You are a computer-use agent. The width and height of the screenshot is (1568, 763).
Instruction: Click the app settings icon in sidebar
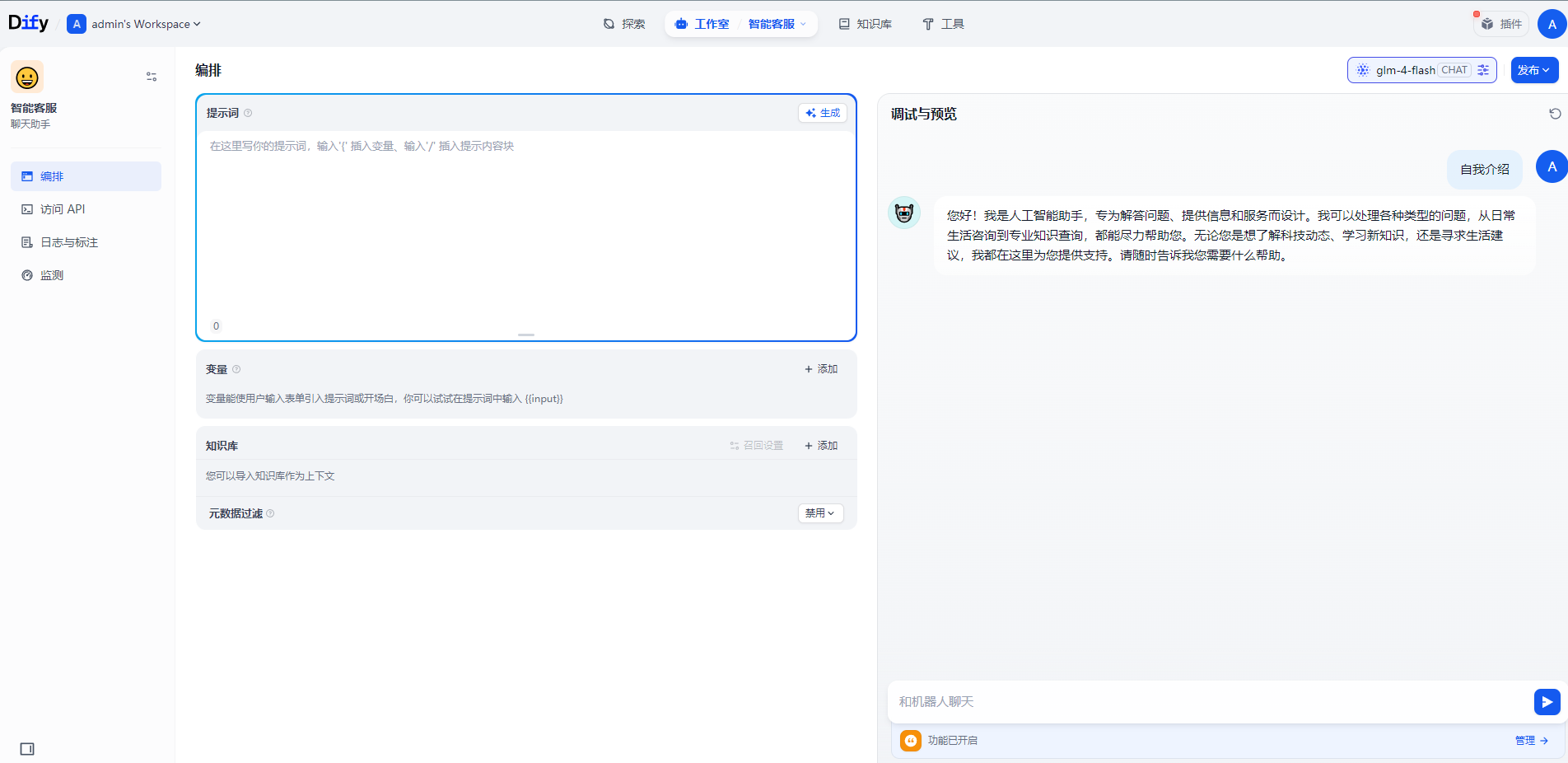(x=152, y=77)
